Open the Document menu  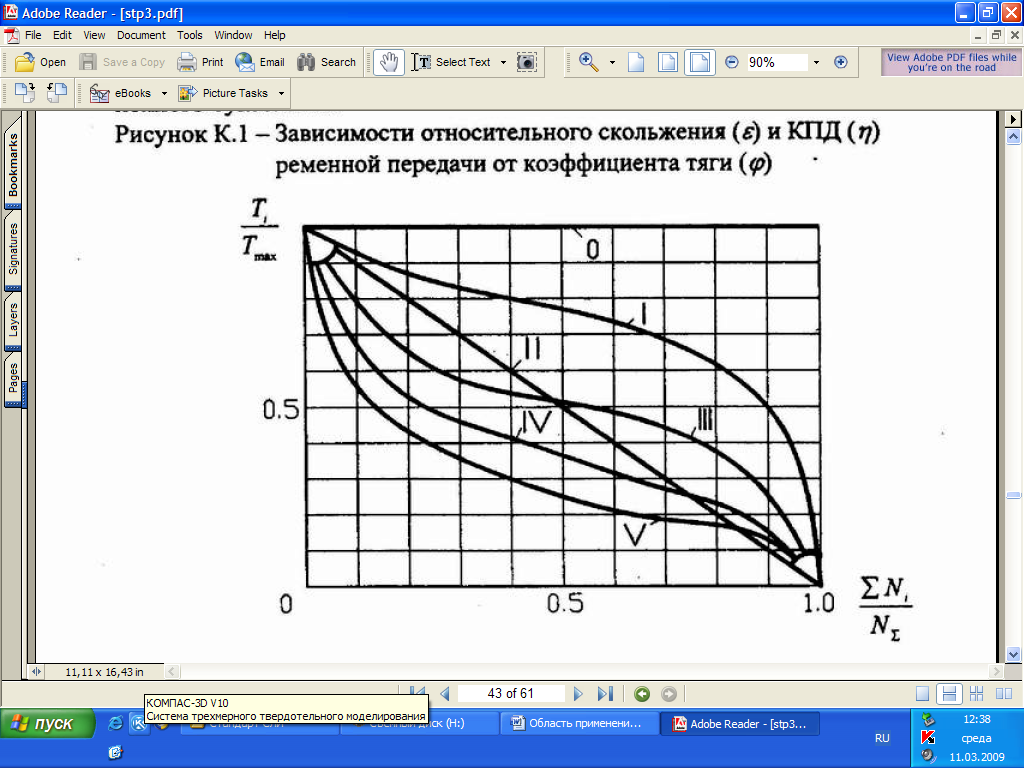[x=141, y=35]
